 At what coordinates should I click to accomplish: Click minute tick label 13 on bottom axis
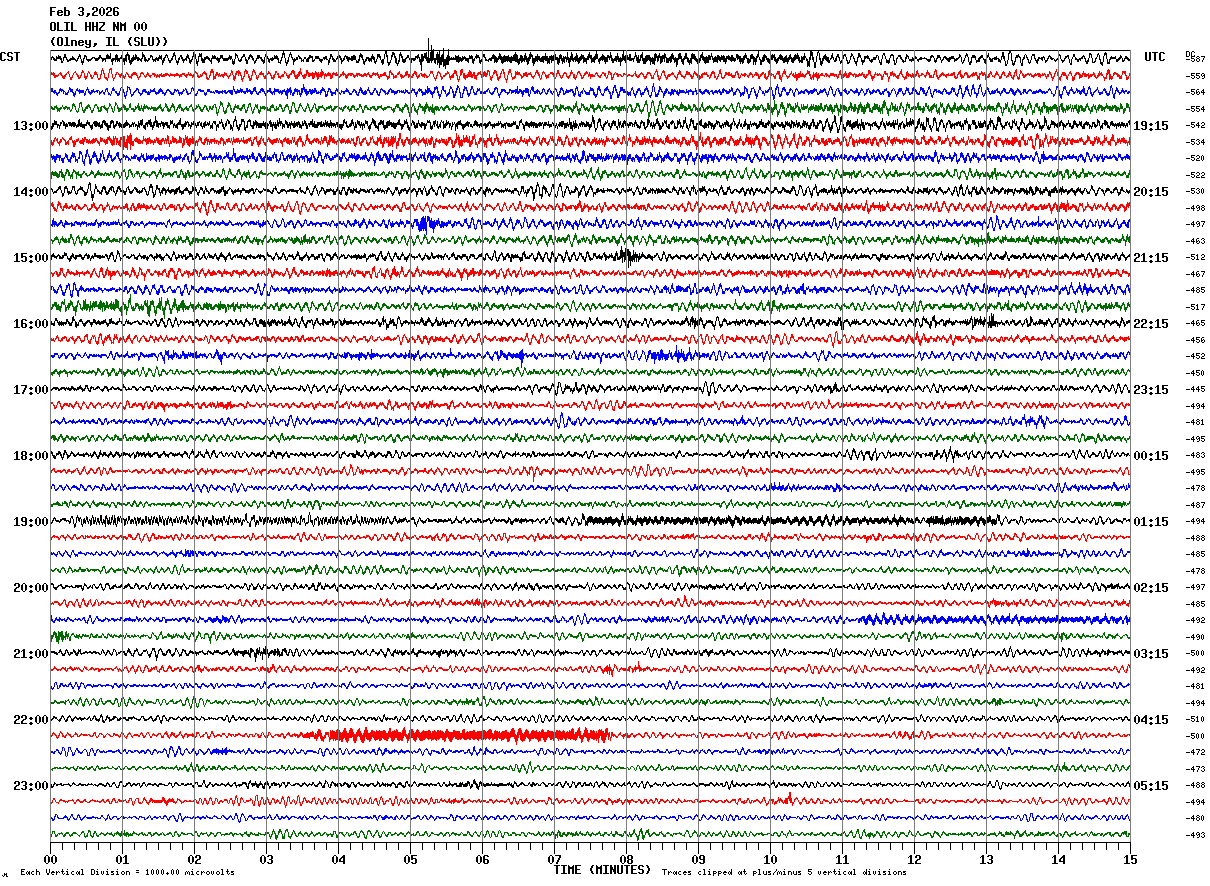pyautogui.click(x=986, y=859)
